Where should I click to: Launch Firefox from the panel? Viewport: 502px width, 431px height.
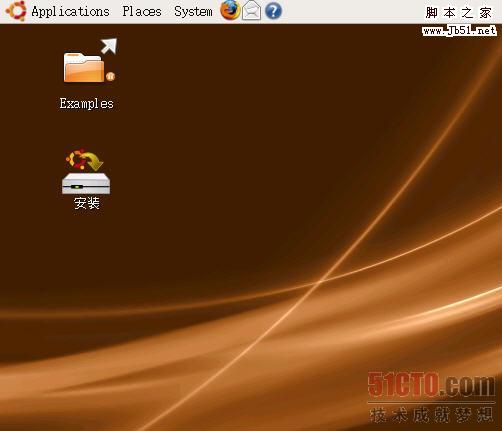pyautogui.click(x=230, y=10)
